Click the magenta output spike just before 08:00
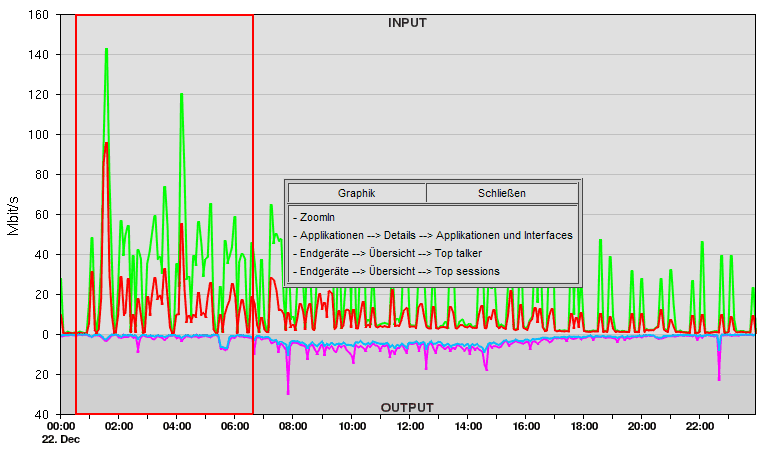This screenshot has width=769, height=455. [x=288, y=390]
